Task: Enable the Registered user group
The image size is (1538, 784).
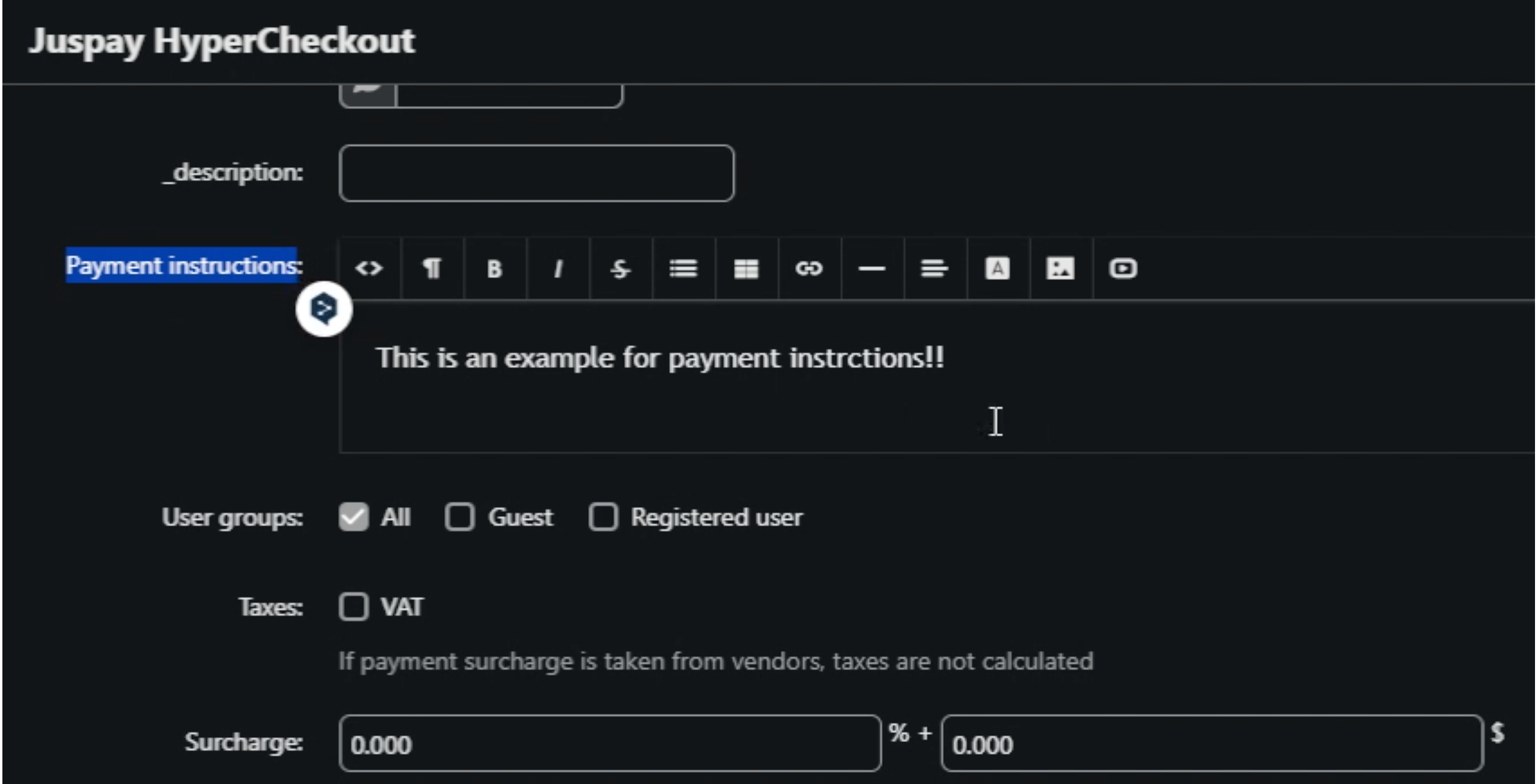Action: coord(603,517)
